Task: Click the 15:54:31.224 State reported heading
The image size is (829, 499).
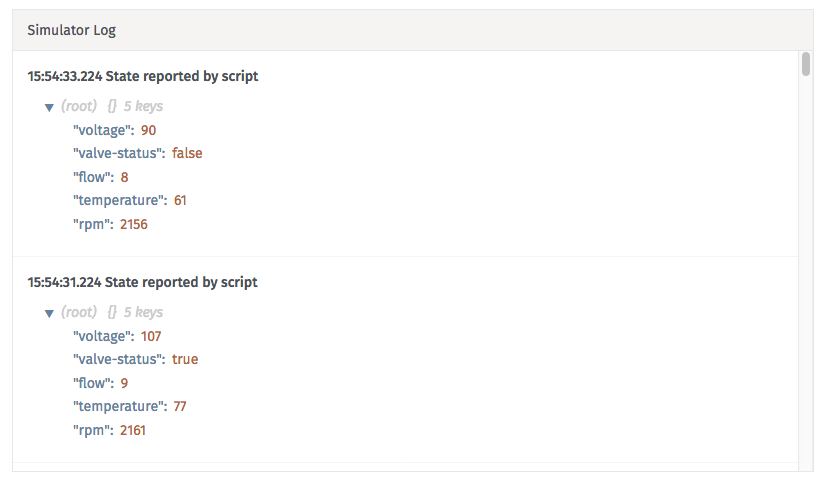Action: [x=142, y=282]
